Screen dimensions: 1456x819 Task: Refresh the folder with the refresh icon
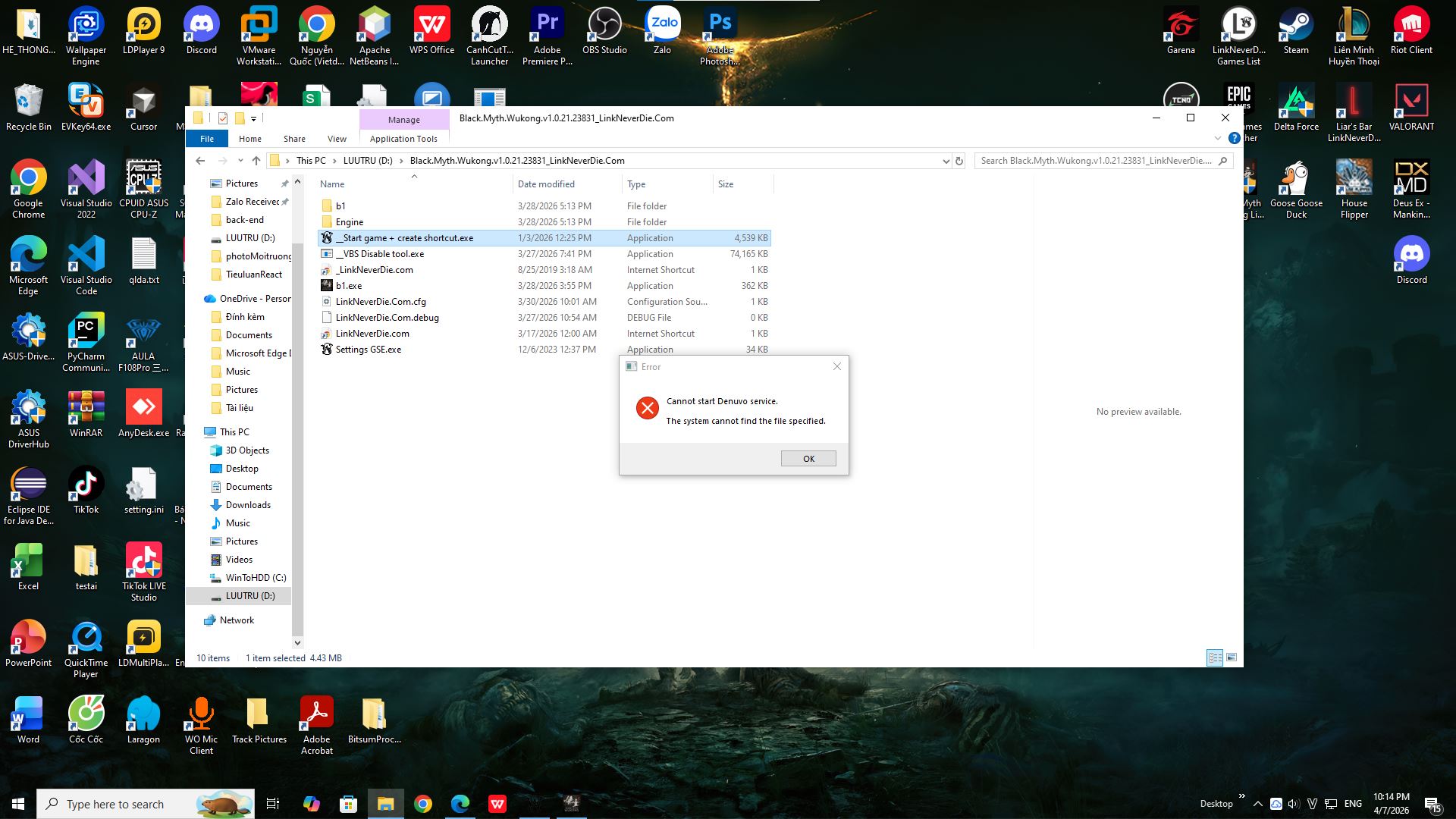pos(959,161)
